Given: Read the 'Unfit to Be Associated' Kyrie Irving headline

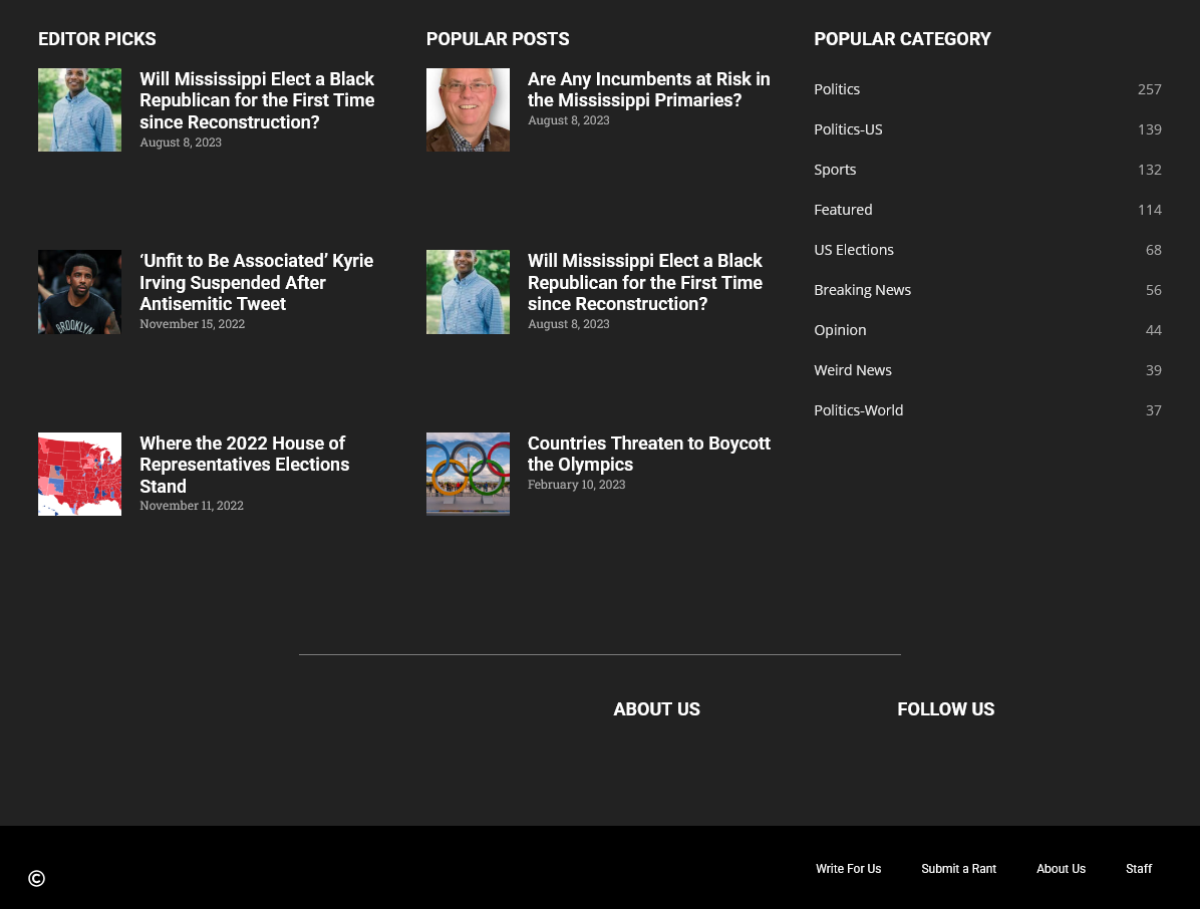Looking at the screenshot, I should point(256,282).
